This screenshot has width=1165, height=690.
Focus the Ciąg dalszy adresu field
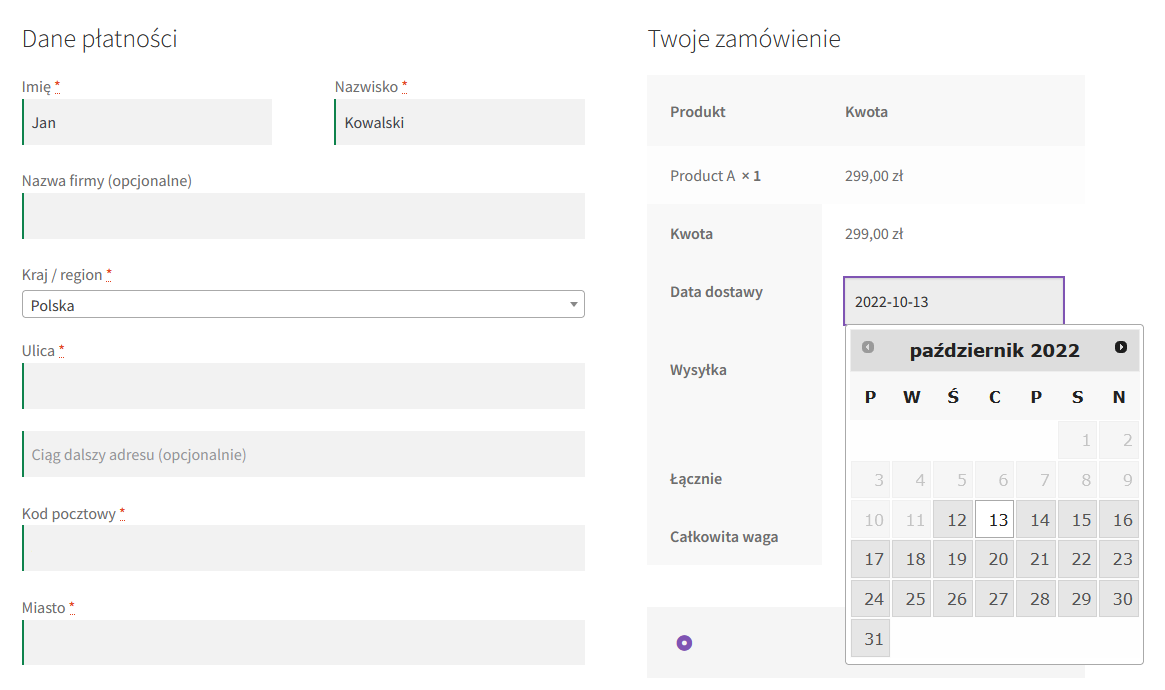303,454
